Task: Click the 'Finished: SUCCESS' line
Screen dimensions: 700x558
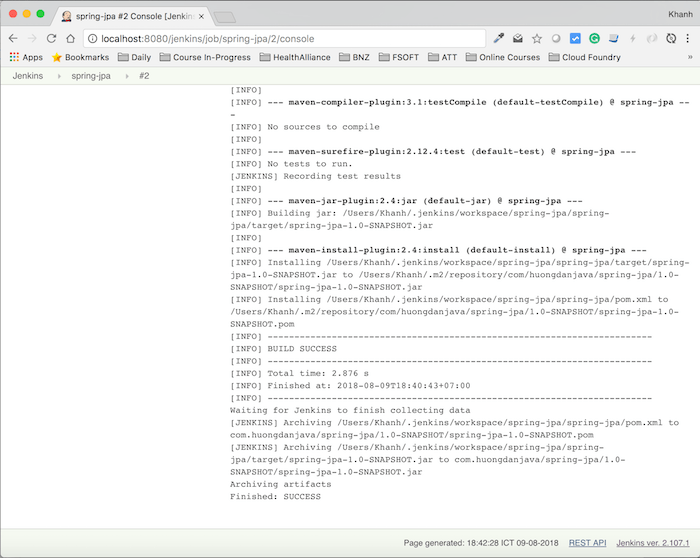Action: click(275, 496)
